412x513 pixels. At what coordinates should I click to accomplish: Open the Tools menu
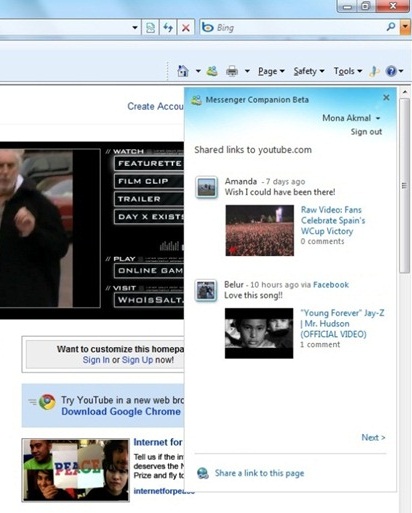point(348,71)
